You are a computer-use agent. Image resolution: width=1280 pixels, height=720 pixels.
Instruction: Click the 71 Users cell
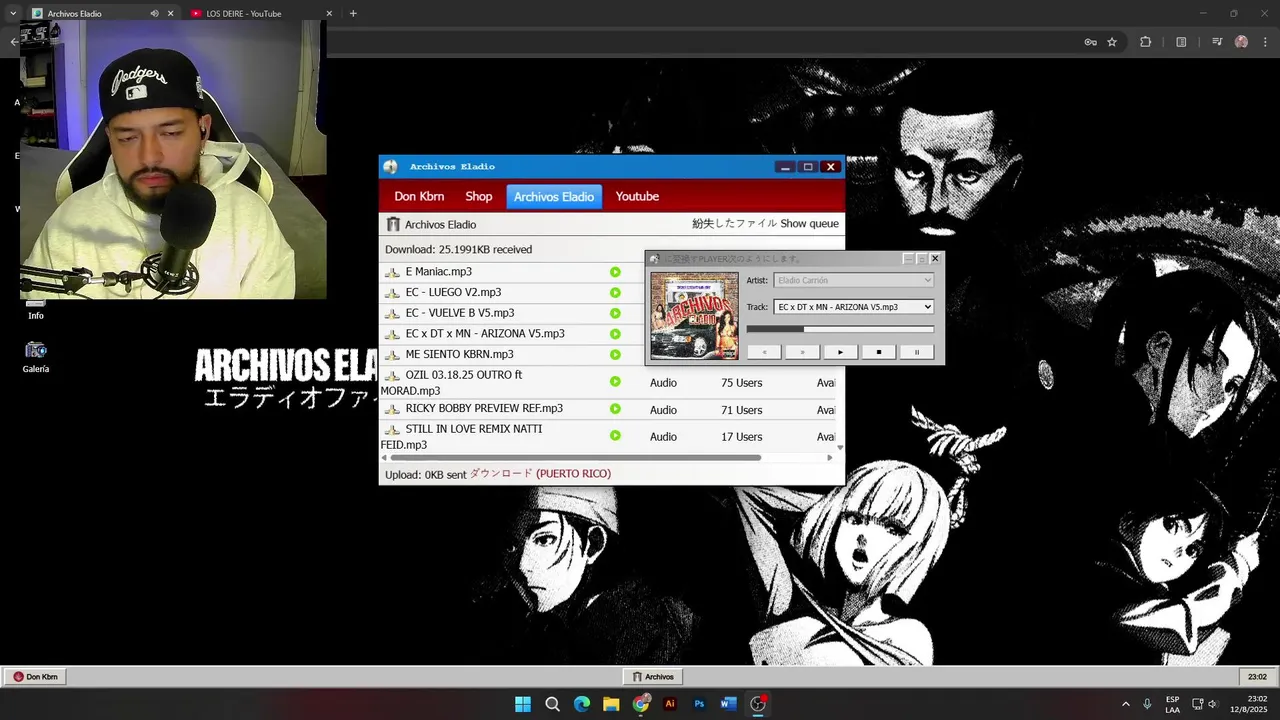click(741, 410)
